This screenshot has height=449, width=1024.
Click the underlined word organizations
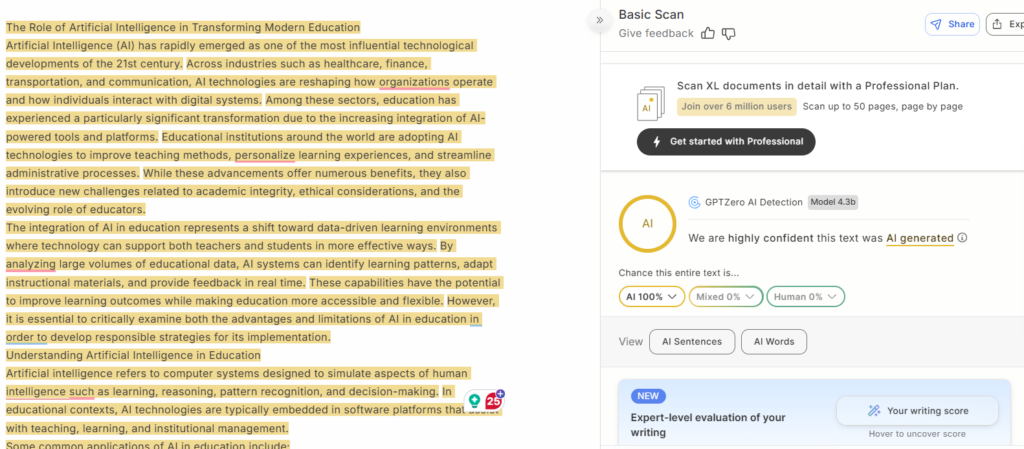(414, 82)
